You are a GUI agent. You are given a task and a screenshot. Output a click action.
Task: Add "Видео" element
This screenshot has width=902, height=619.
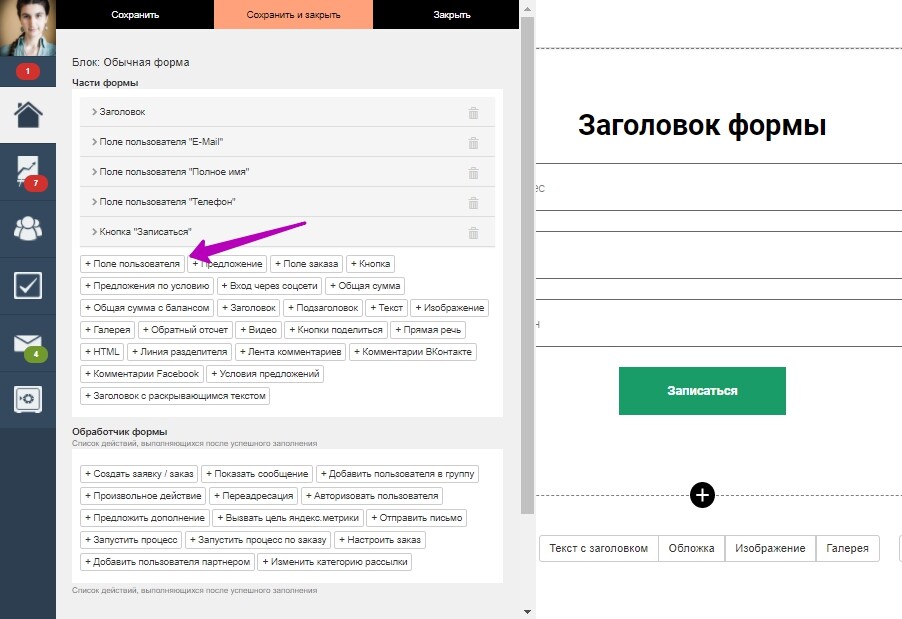[x=258, y=330]
